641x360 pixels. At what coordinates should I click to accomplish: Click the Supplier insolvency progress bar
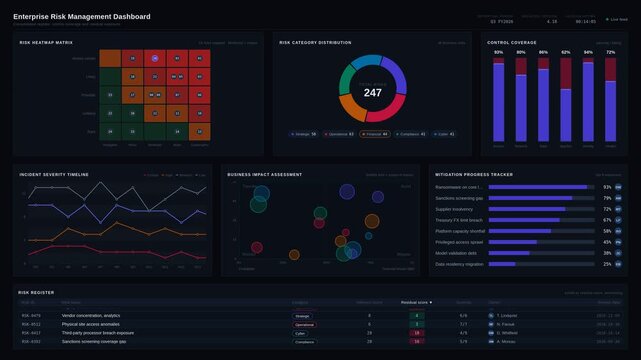pos(541,209)
